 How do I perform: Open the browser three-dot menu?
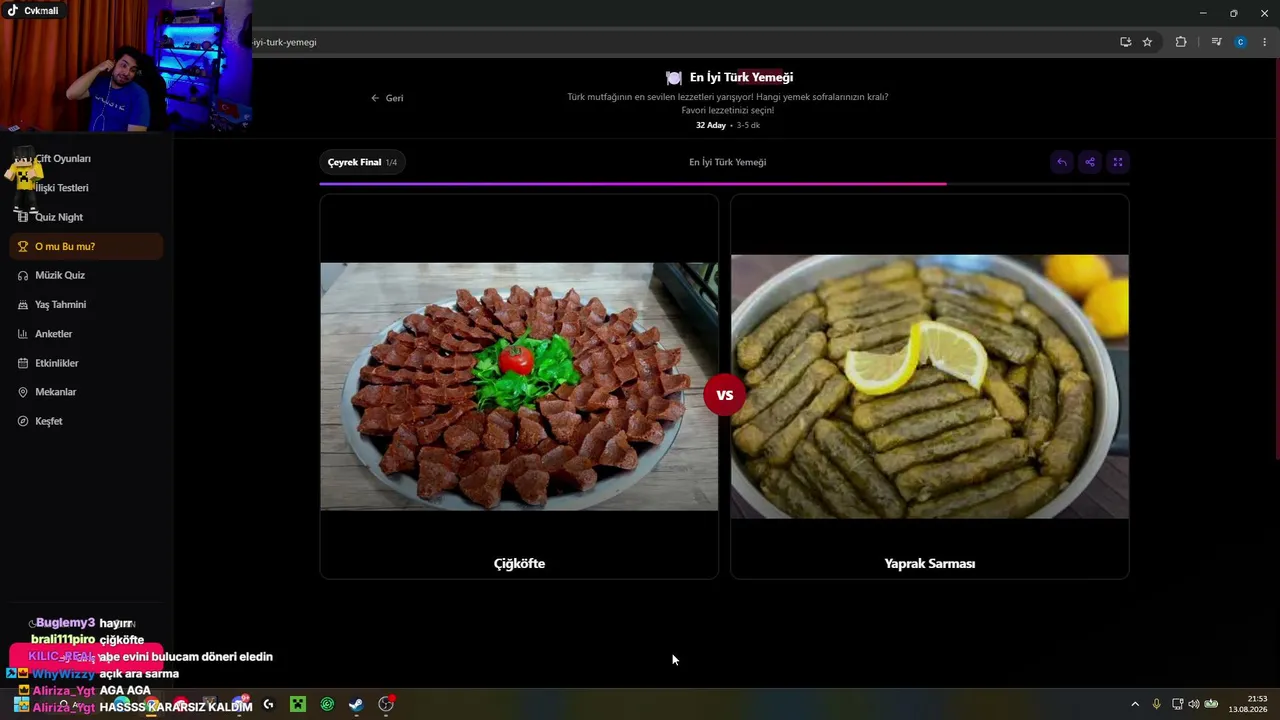pos(1265,42)
